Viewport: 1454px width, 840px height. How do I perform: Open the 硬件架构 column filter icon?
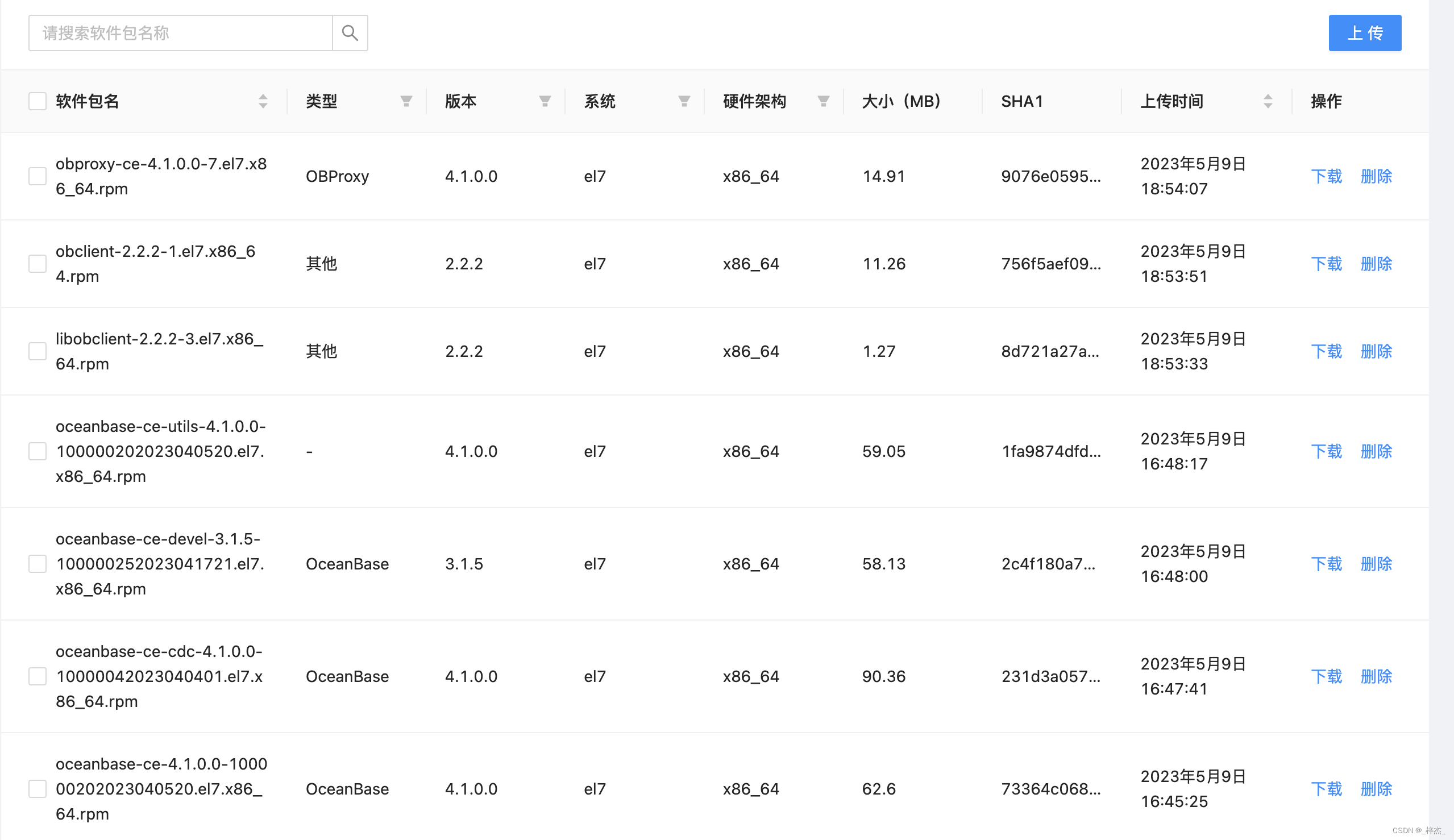[824, 102]
